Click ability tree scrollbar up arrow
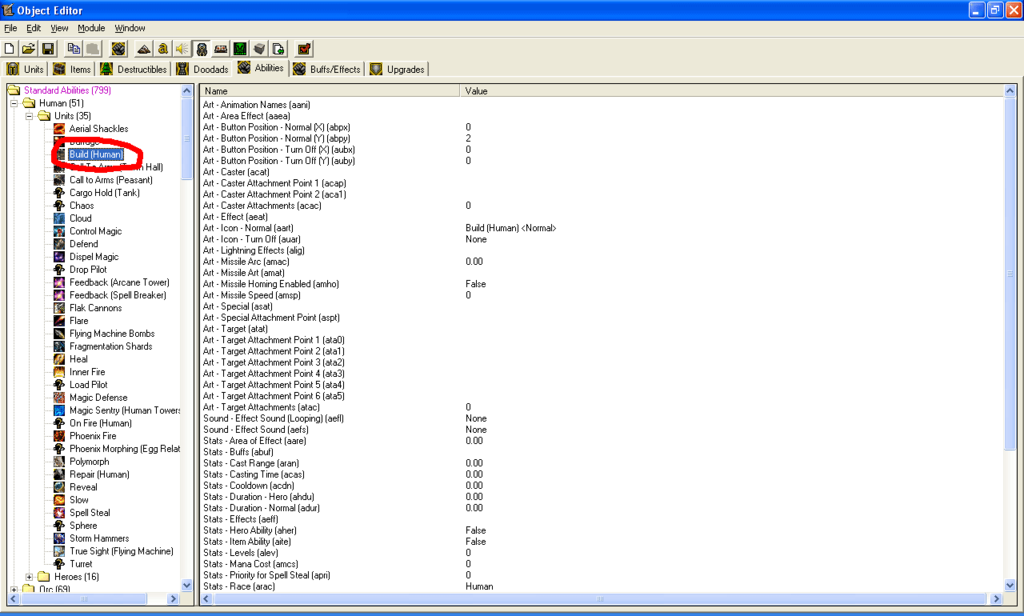This screenshot has height=616, width=1024. click(x=187, y=91)
